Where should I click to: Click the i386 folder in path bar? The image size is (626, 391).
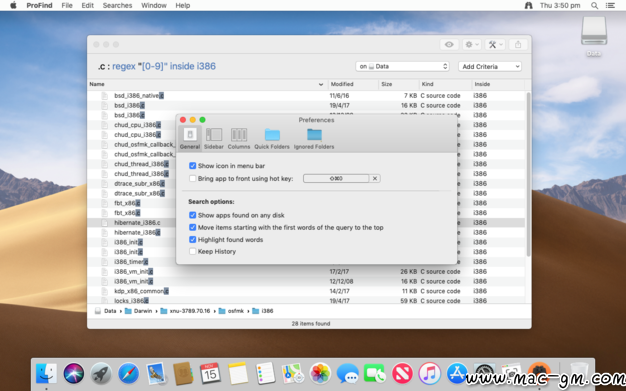click(x=263, y=311)
